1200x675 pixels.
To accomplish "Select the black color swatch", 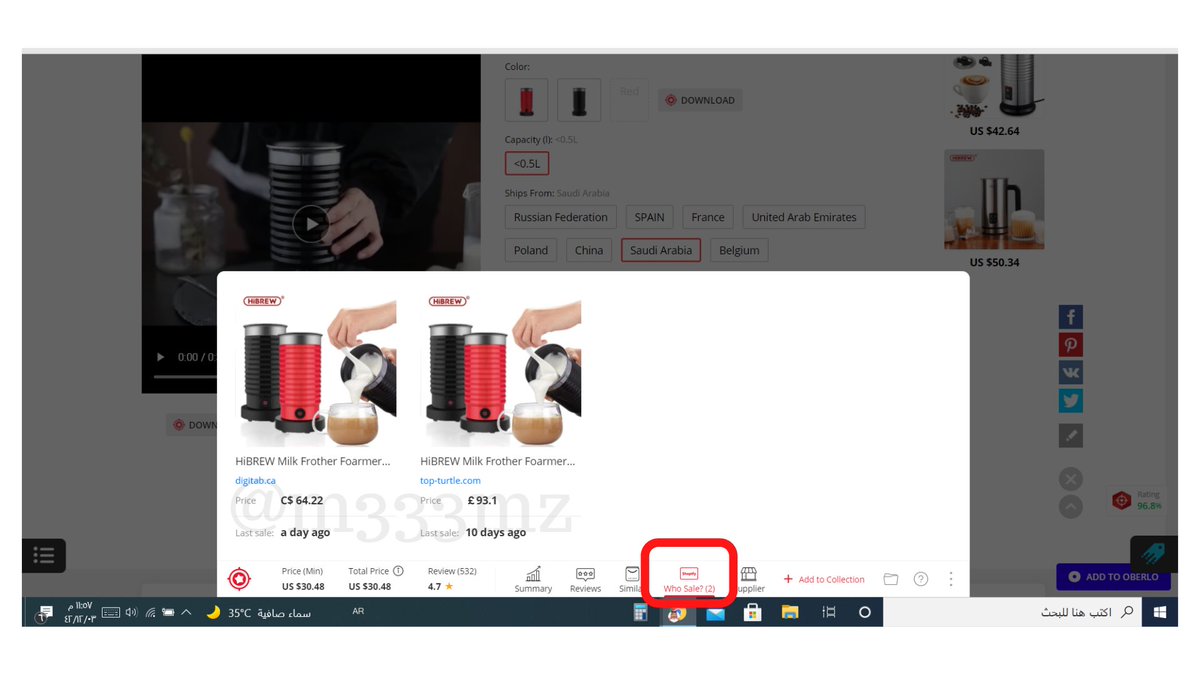I will [x=579, y=101].
